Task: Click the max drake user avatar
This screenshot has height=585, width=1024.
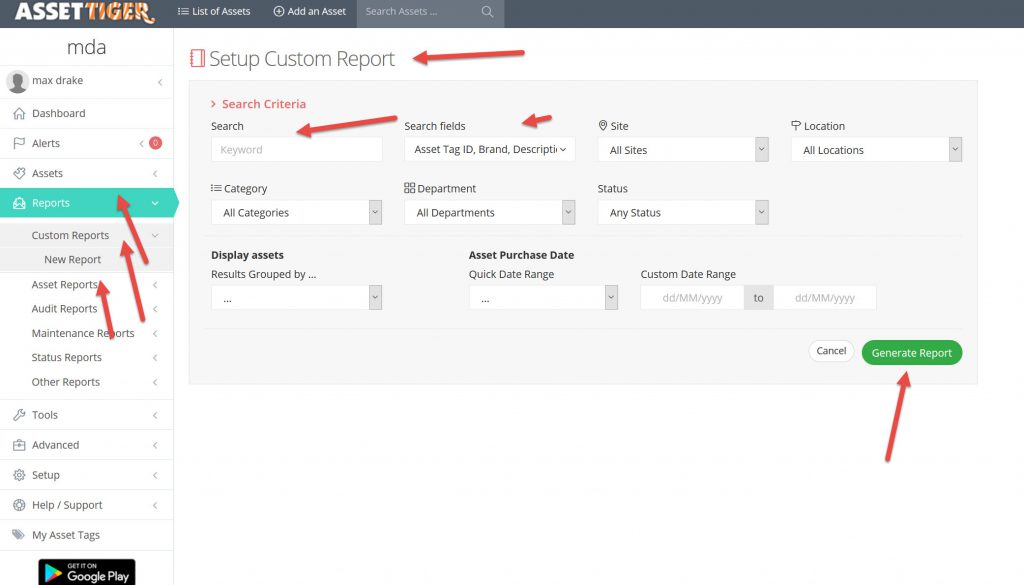Action: [18, 81]
